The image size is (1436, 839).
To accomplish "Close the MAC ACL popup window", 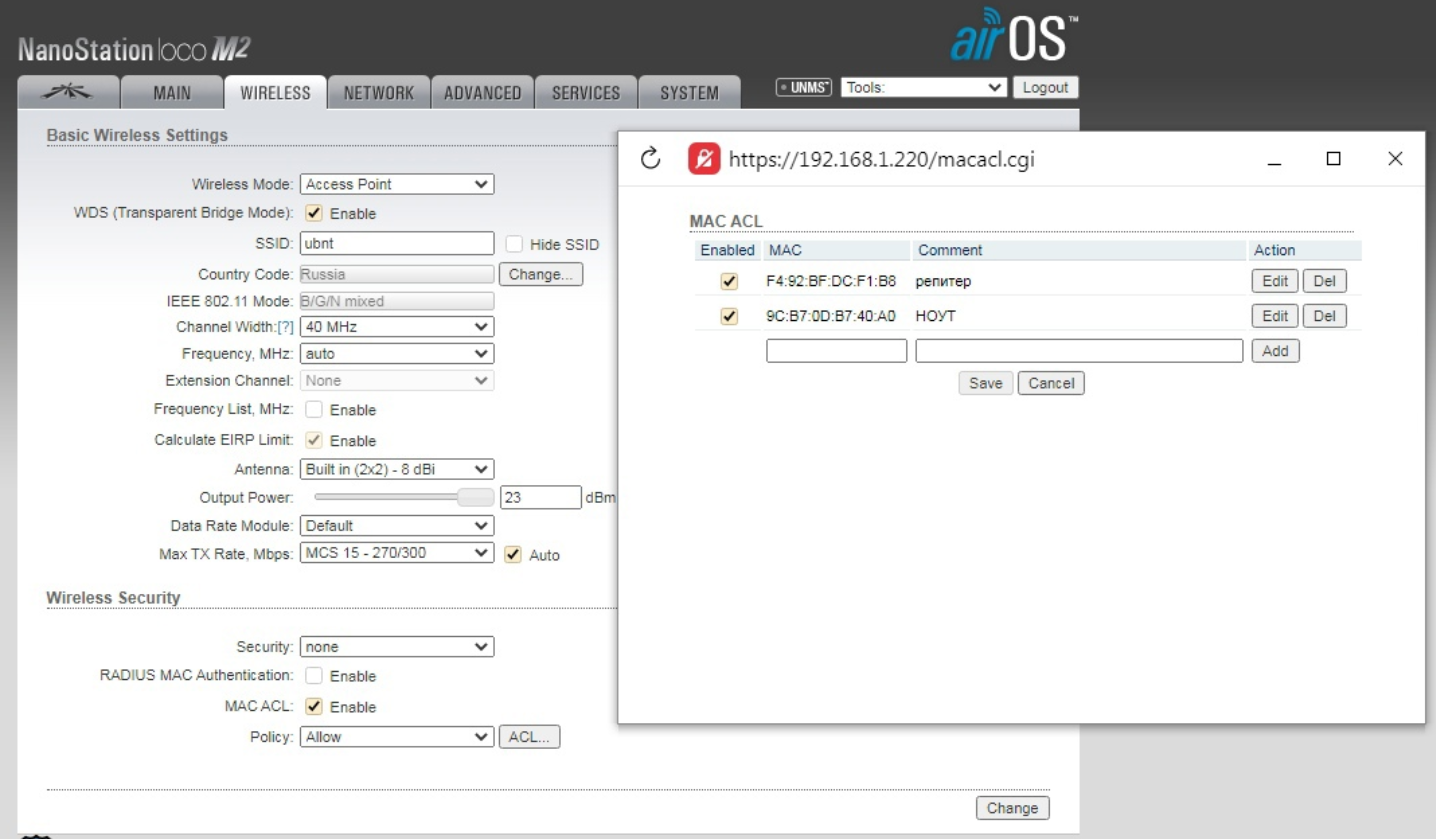I will (x=1395, y=158).
